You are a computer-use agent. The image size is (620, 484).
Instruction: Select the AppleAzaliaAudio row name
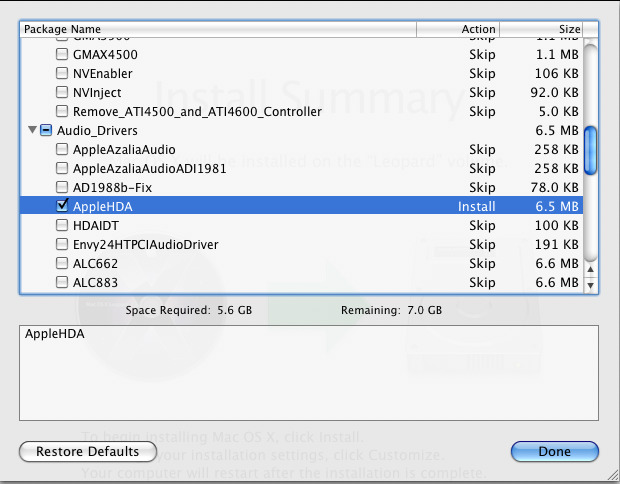(124, 149)
